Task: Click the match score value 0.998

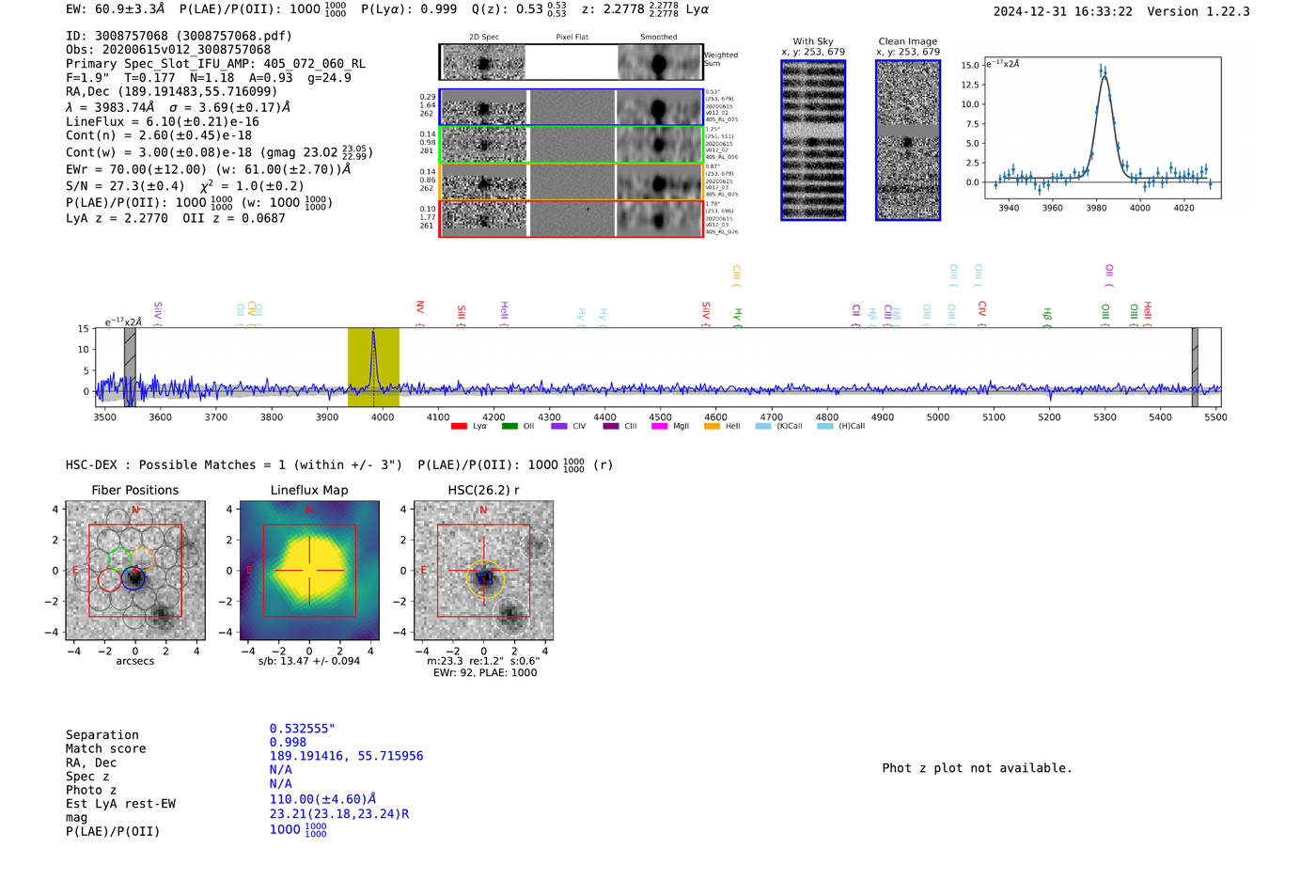Action: pyautogui.click(x=288, y=743)
